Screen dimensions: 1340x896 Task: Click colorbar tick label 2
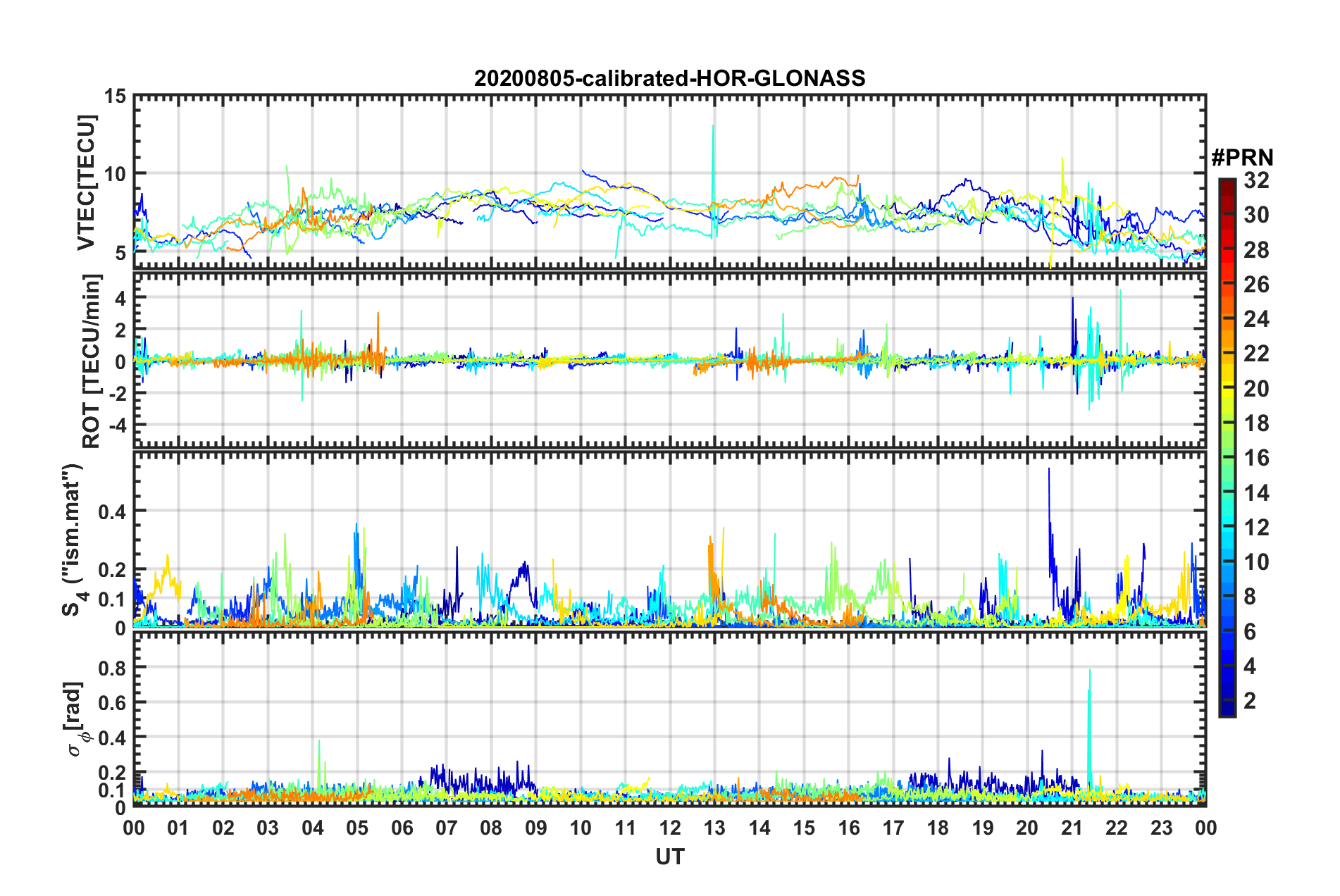tap(1251, 701)
